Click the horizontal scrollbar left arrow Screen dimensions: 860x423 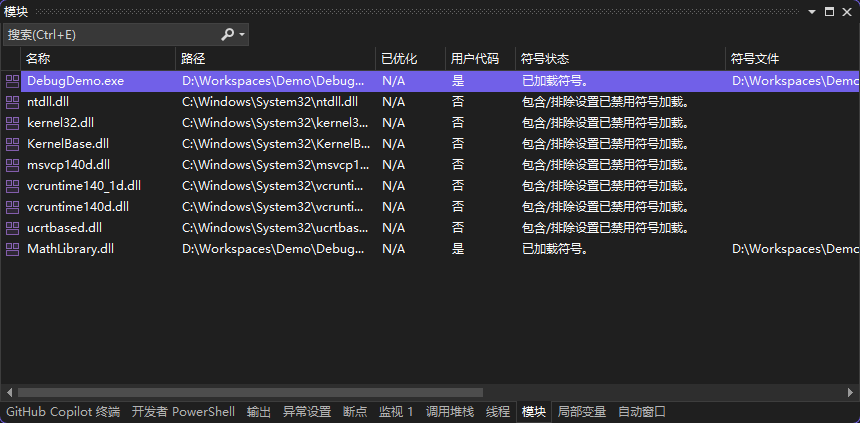click(x=9, y=393)
